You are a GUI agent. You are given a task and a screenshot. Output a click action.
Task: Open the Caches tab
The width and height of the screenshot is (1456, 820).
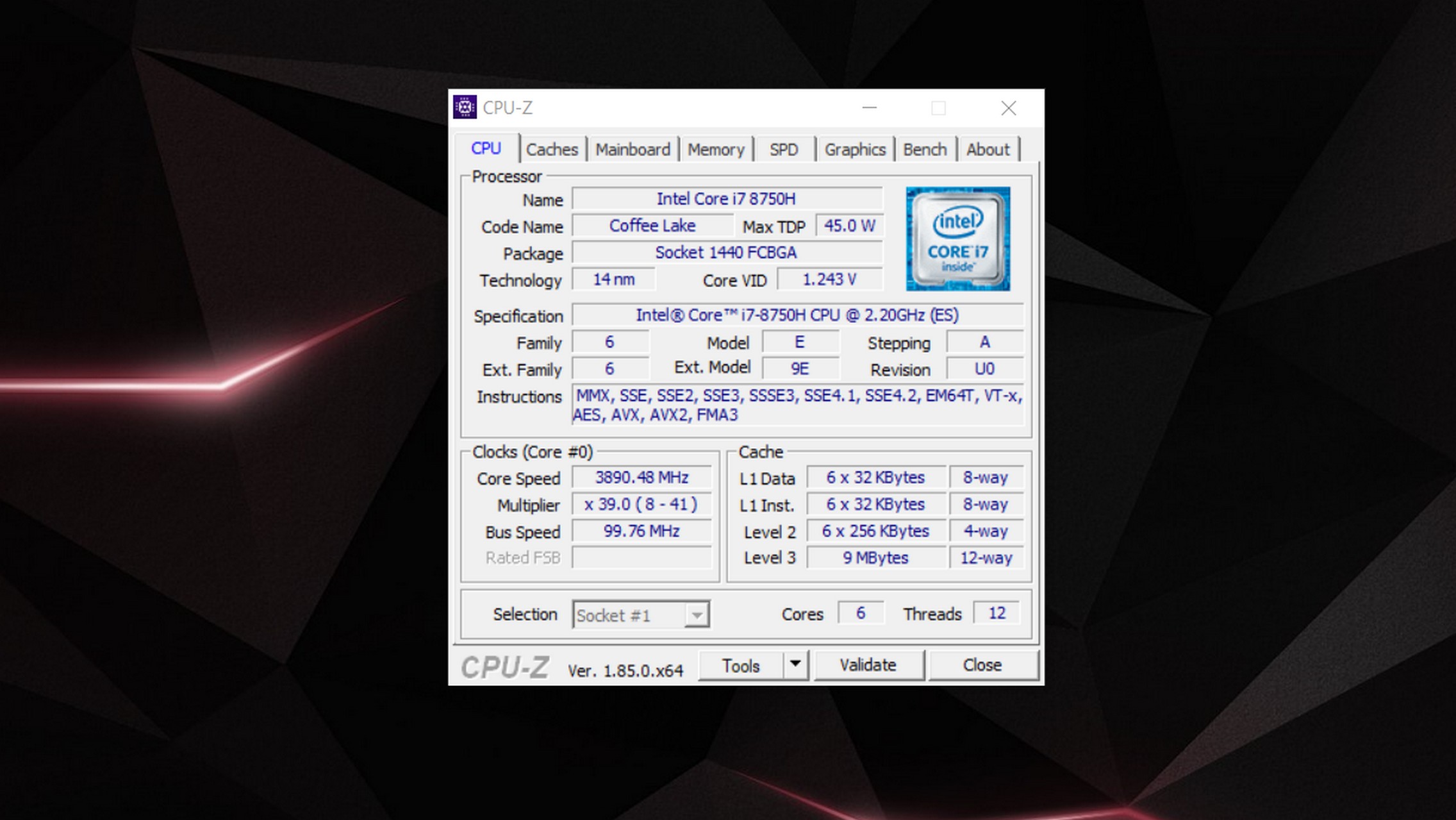tap(552, 149)
